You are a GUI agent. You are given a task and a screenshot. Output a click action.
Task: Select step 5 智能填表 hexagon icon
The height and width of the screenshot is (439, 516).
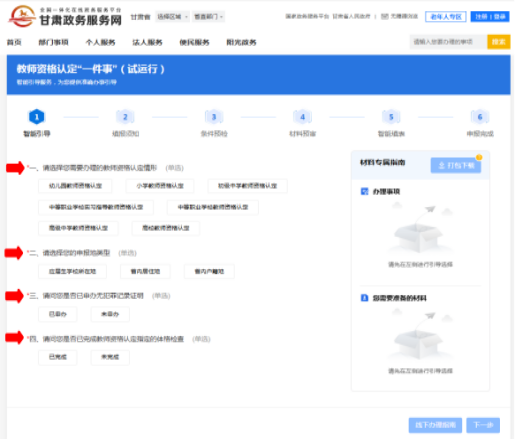tap(391, 117)
